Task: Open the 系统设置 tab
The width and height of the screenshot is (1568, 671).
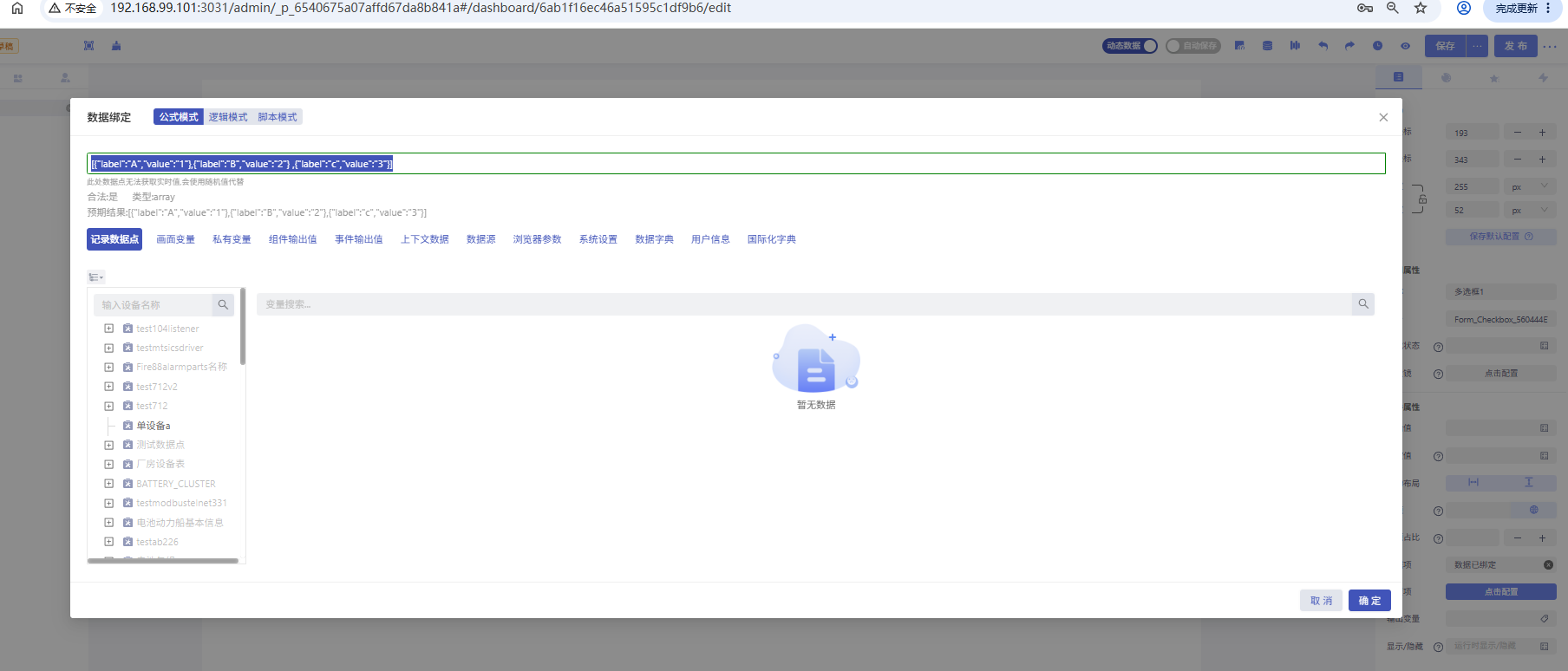Action: [x=598, y=239]
